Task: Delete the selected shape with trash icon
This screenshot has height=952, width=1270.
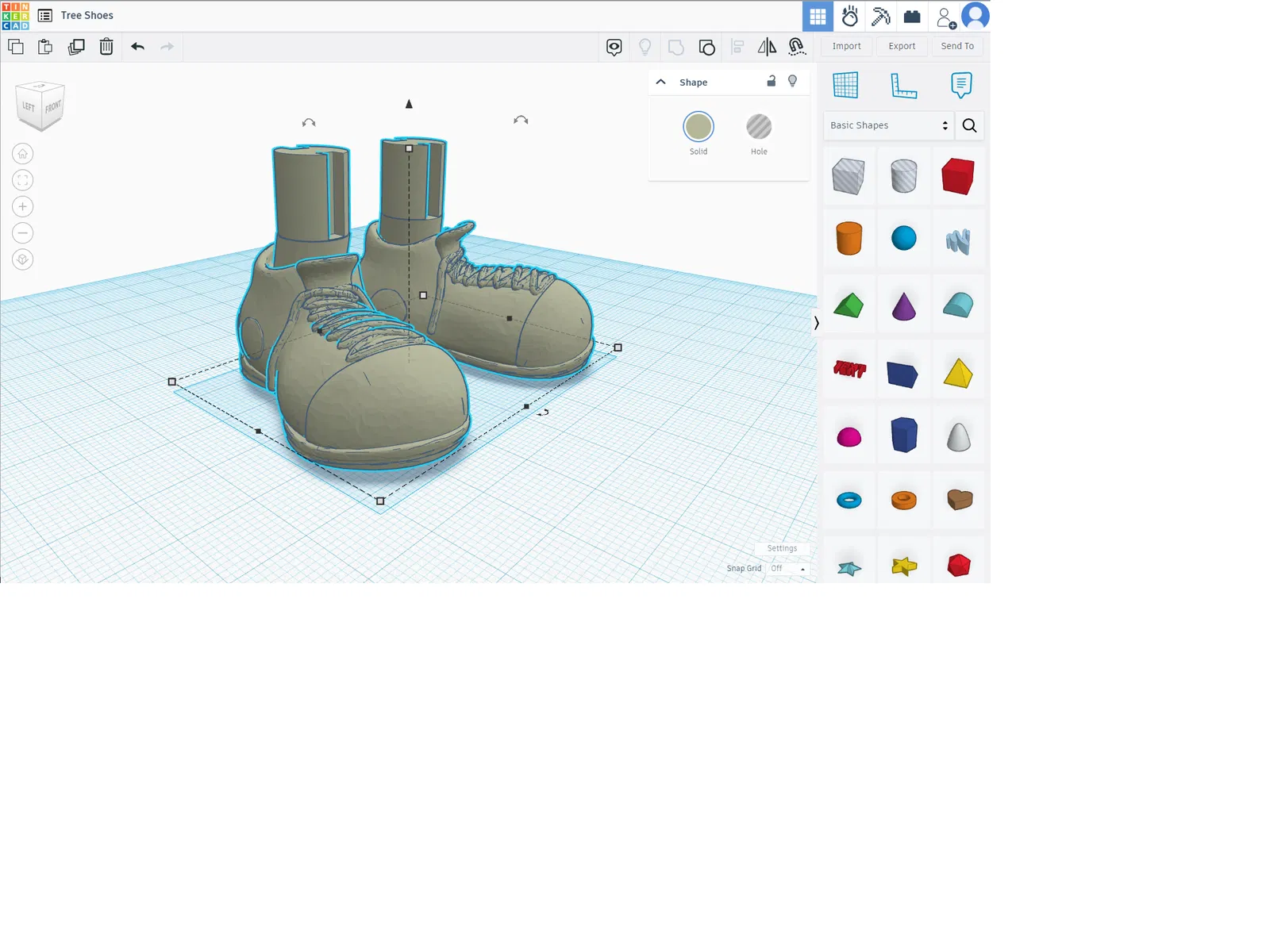Action: point(106,47)
